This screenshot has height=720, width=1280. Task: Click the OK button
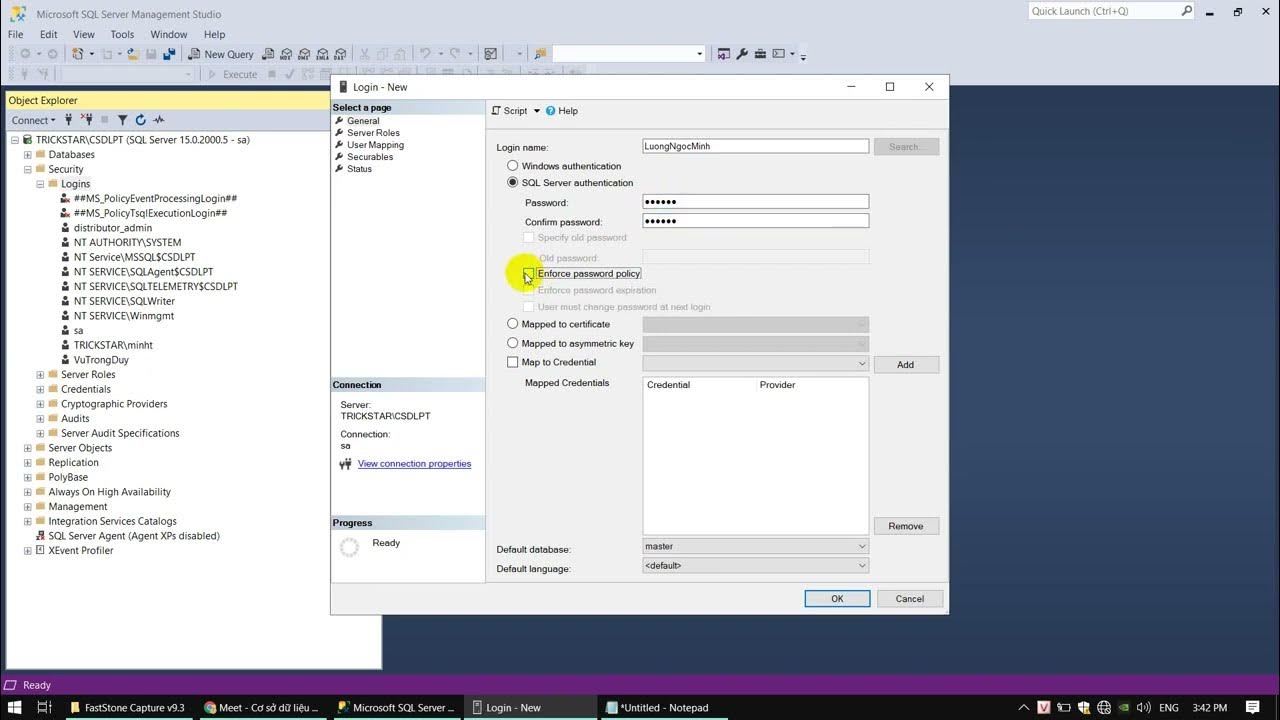tap(837, 599)
